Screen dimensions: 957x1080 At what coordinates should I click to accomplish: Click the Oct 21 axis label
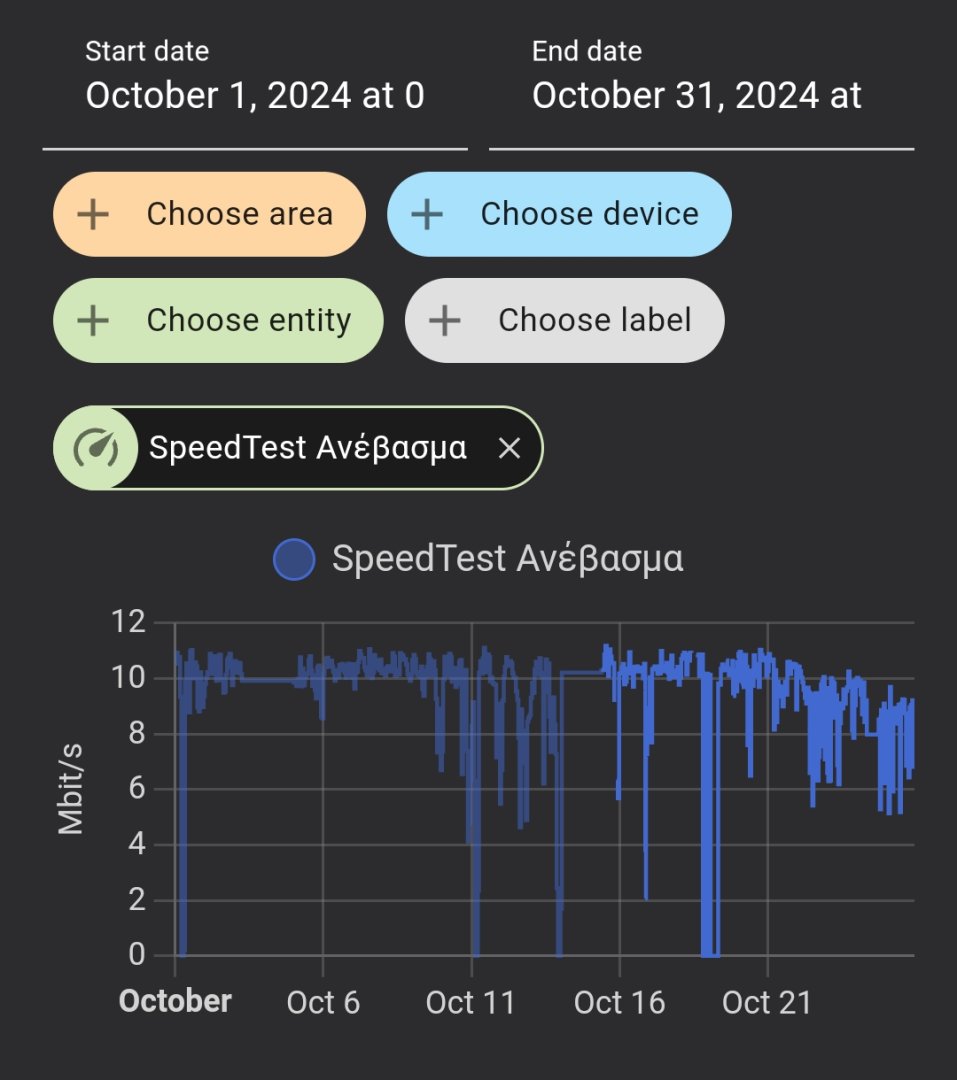pos(766,1002)
